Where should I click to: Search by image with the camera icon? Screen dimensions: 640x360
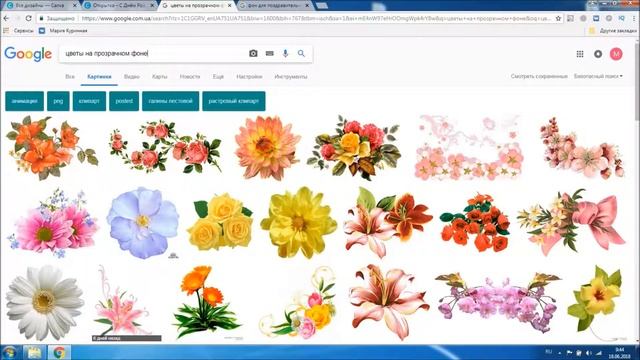253,53
